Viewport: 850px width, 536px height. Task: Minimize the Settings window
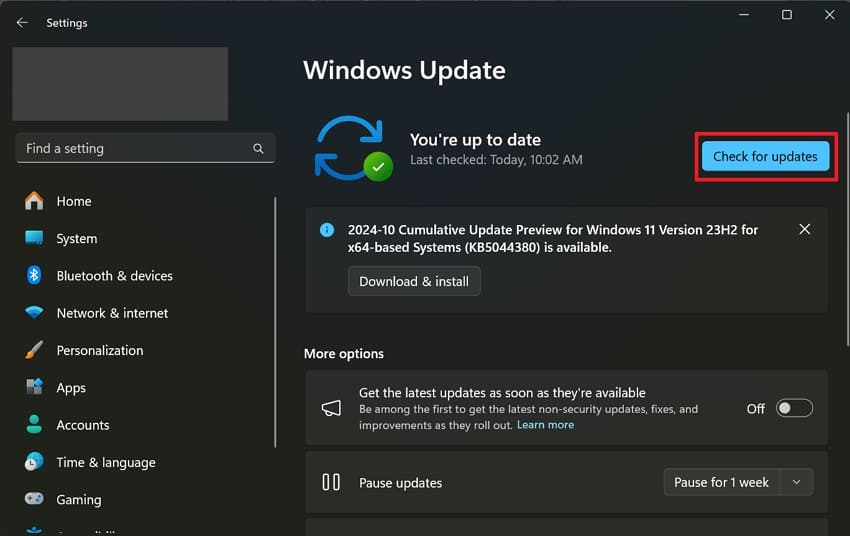[x=744, y=15]
